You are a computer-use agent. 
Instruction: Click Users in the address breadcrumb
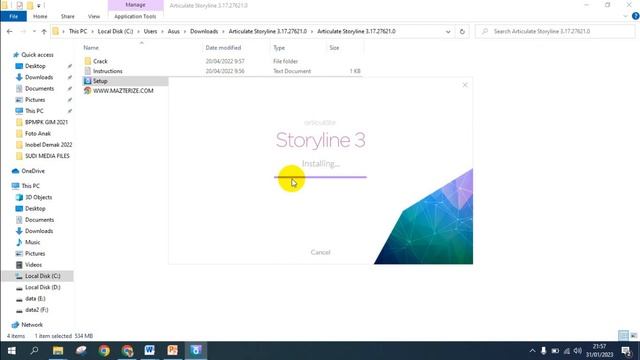tap(150, 31)
